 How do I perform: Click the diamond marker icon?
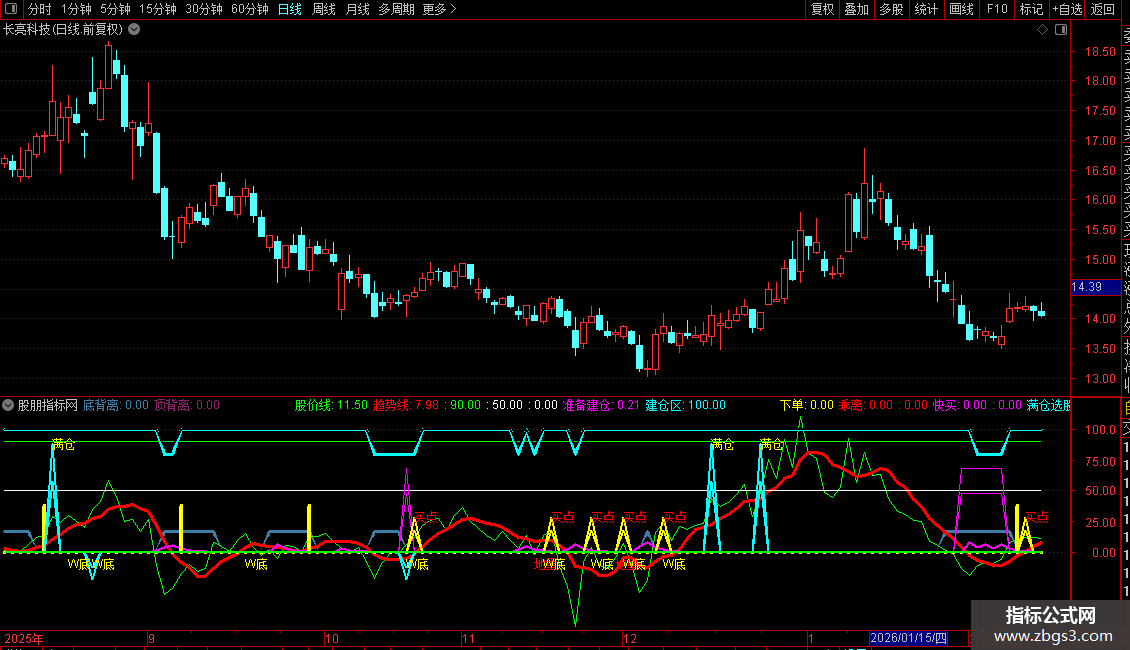tap(1042, 30)
